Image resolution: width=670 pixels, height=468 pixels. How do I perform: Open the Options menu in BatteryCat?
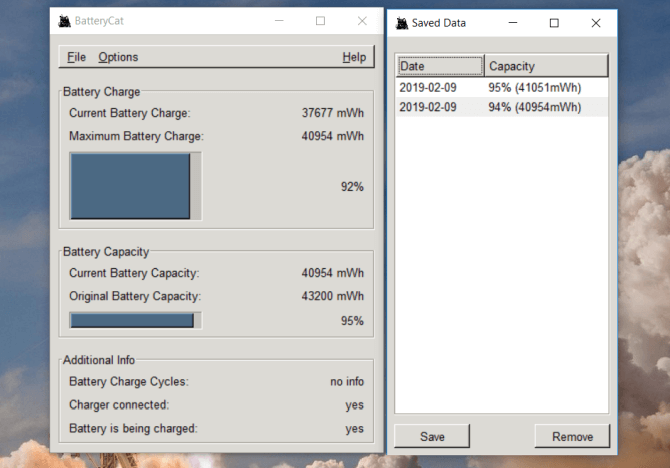coord(118,57)
